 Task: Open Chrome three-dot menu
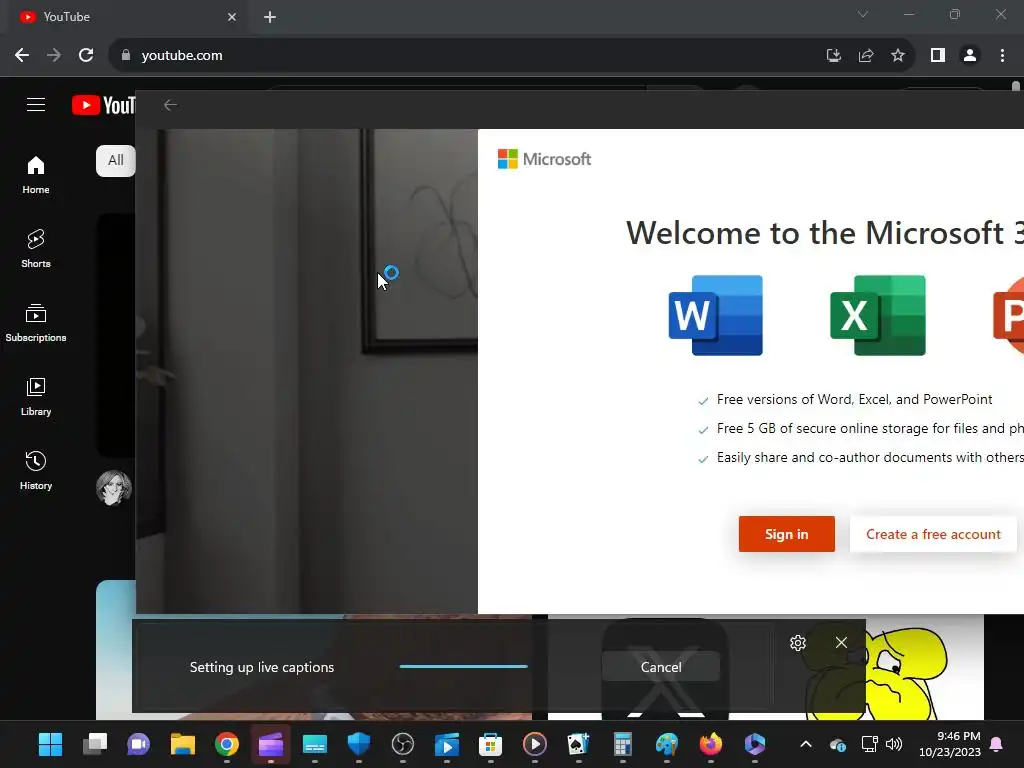[1002, 56]
